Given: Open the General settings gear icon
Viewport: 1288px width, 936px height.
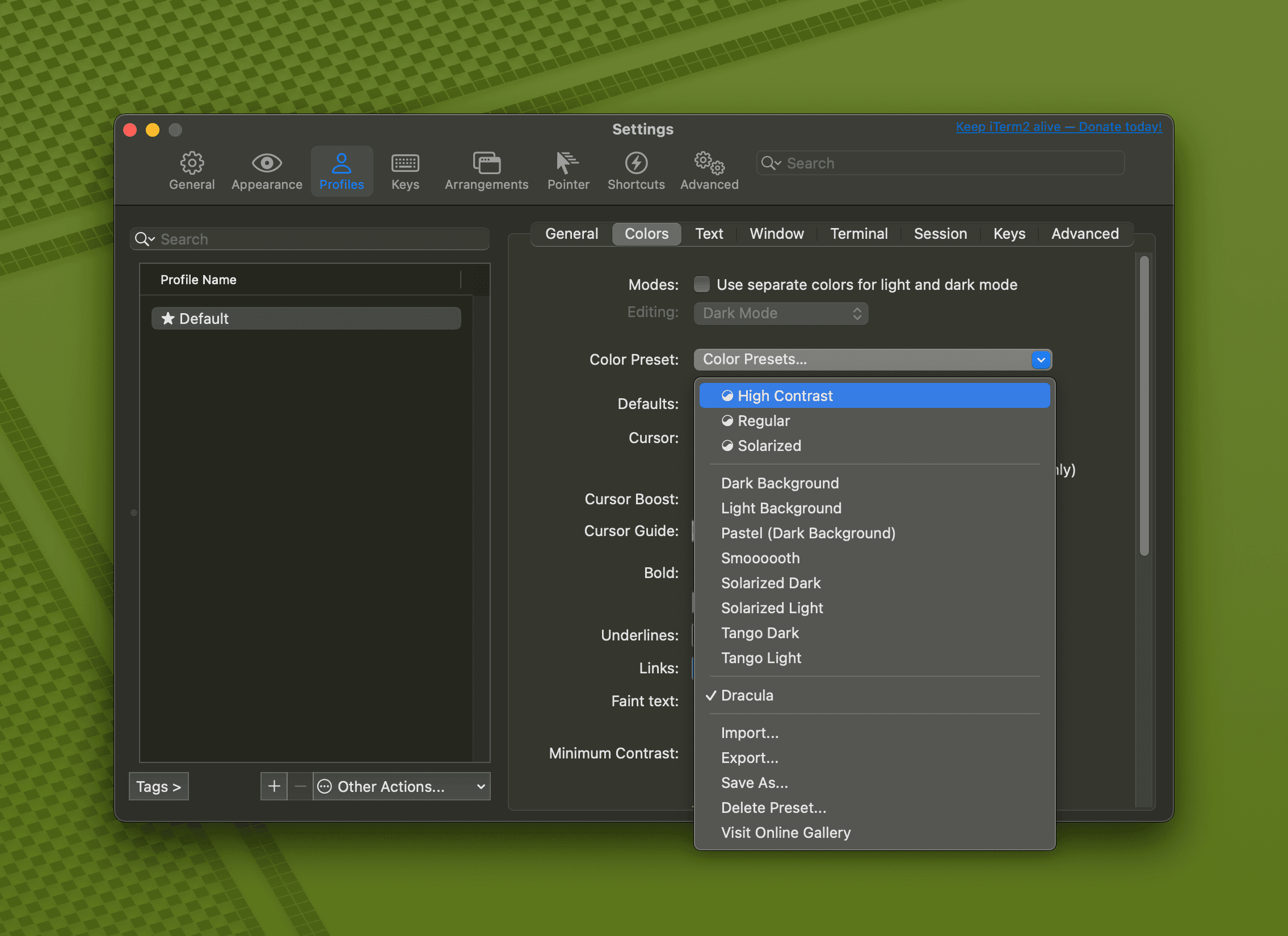Looking at the screenshot, I should 192,163.
